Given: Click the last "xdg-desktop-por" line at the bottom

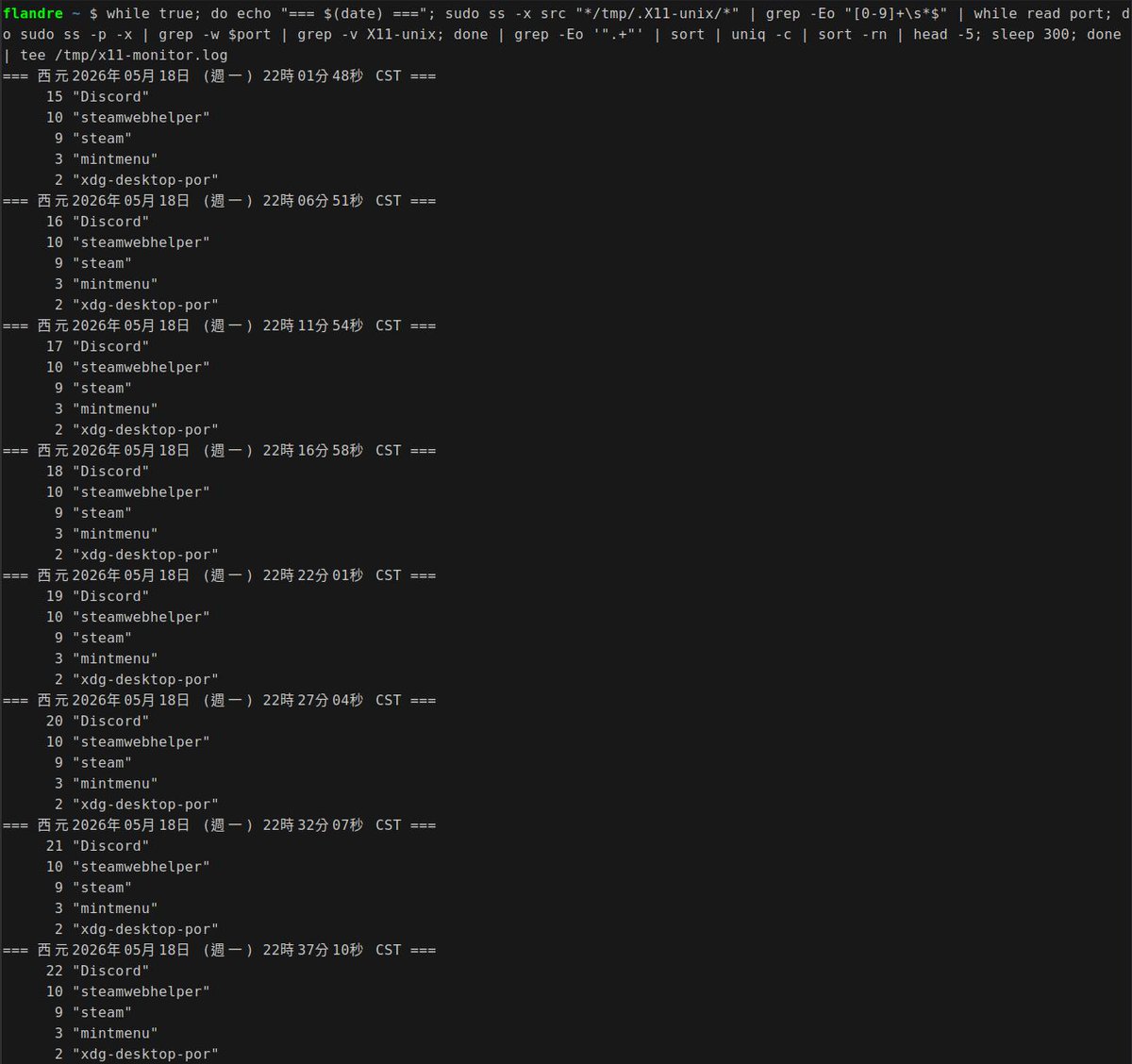Looking at the screenshot, I should click(x=136, y=1054).
